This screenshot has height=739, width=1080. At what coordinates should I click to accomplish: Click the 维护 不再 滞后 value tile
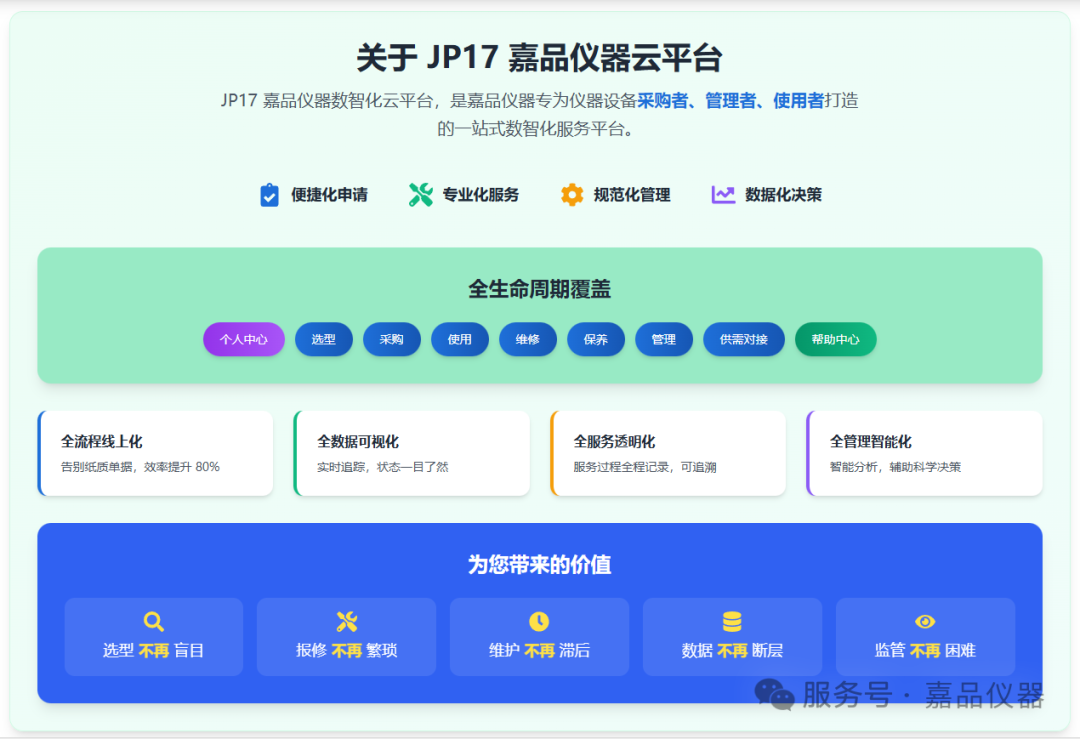[539, 637]
